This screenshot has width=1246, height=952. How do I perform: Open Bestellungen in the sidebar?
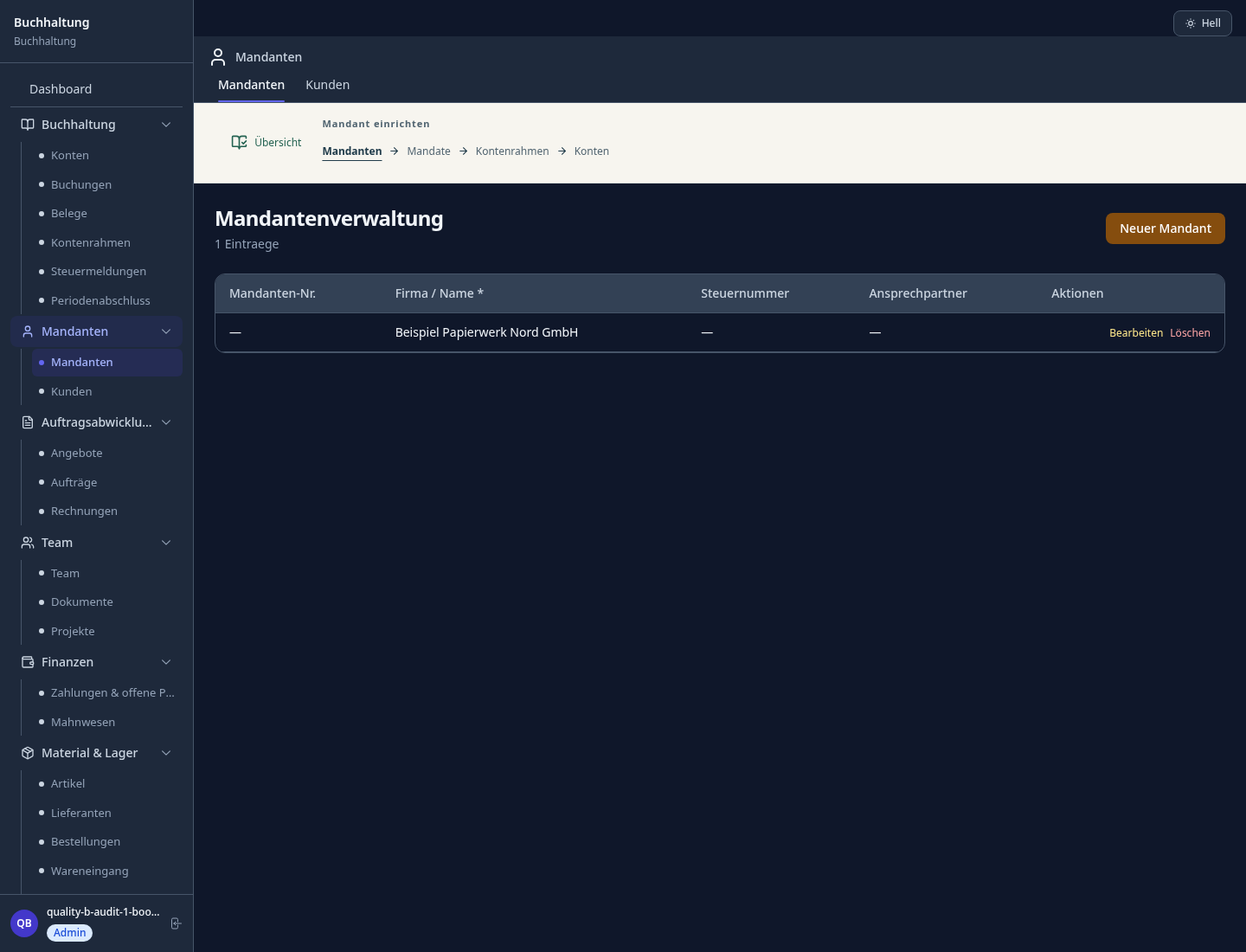tap(107, 842)
